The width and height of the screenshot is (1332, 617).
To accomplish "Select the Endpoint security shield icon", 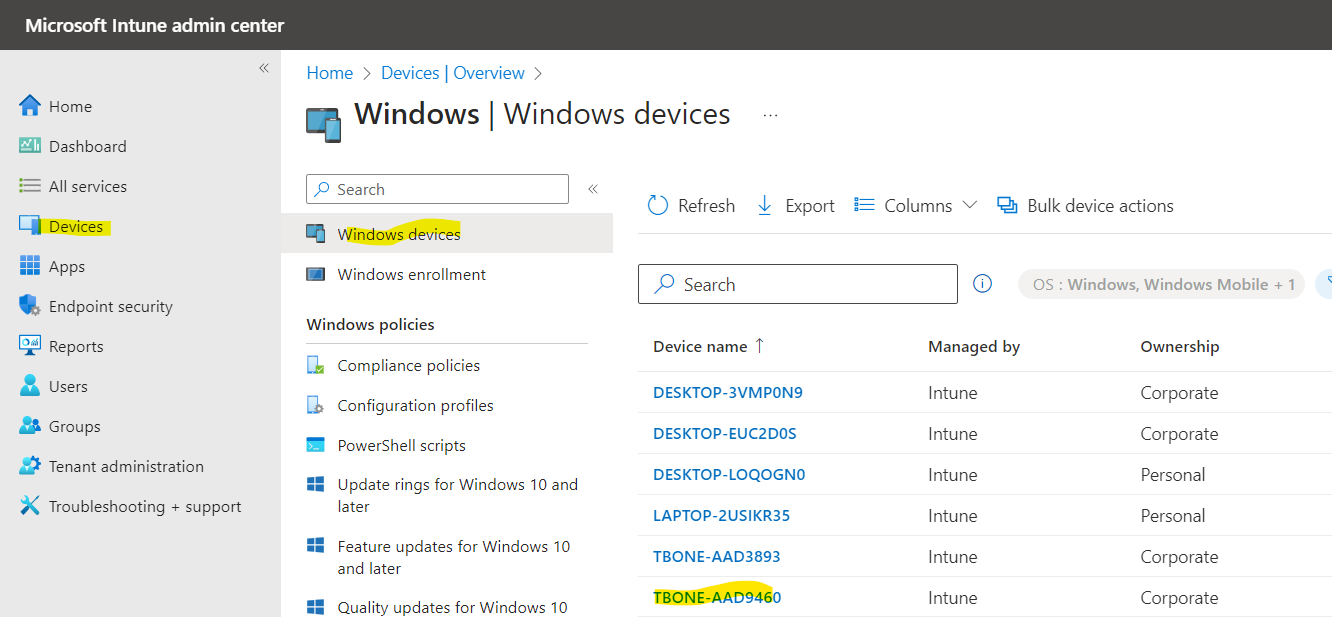I will [x=30, y=306].
